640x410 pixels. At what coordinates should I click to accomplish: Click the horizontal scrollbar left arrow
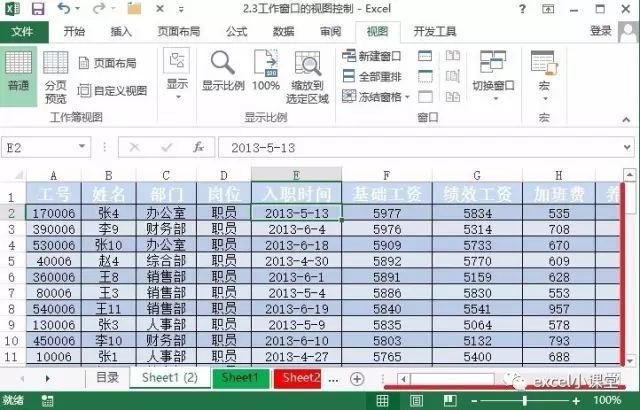click(404, 379)
